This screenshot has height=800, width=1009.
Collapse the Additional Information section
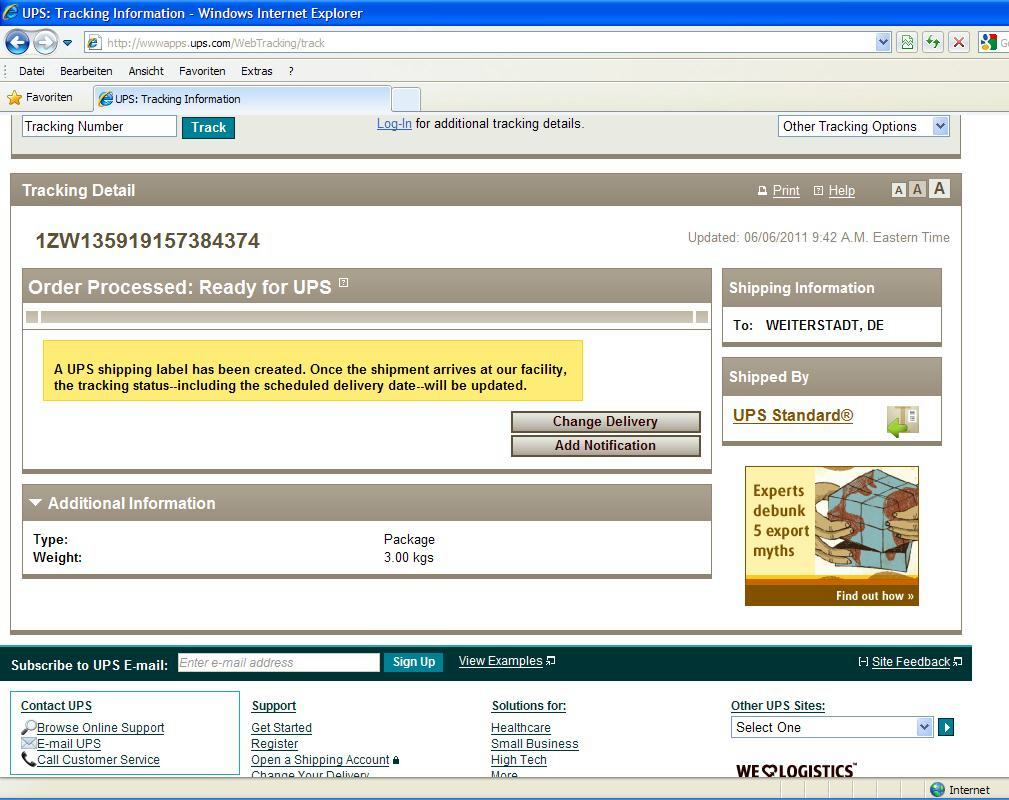click(36, 503)
